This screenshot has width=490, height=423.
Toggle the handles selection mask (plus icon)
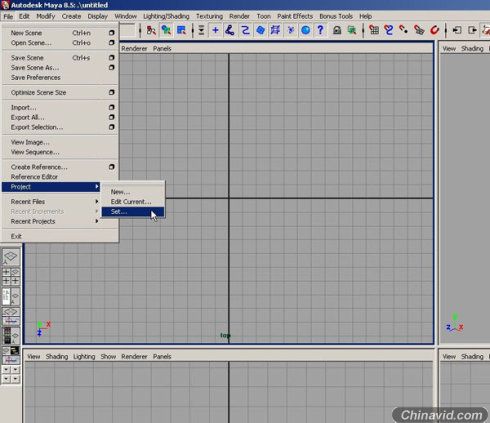click(x=215, y=30)
